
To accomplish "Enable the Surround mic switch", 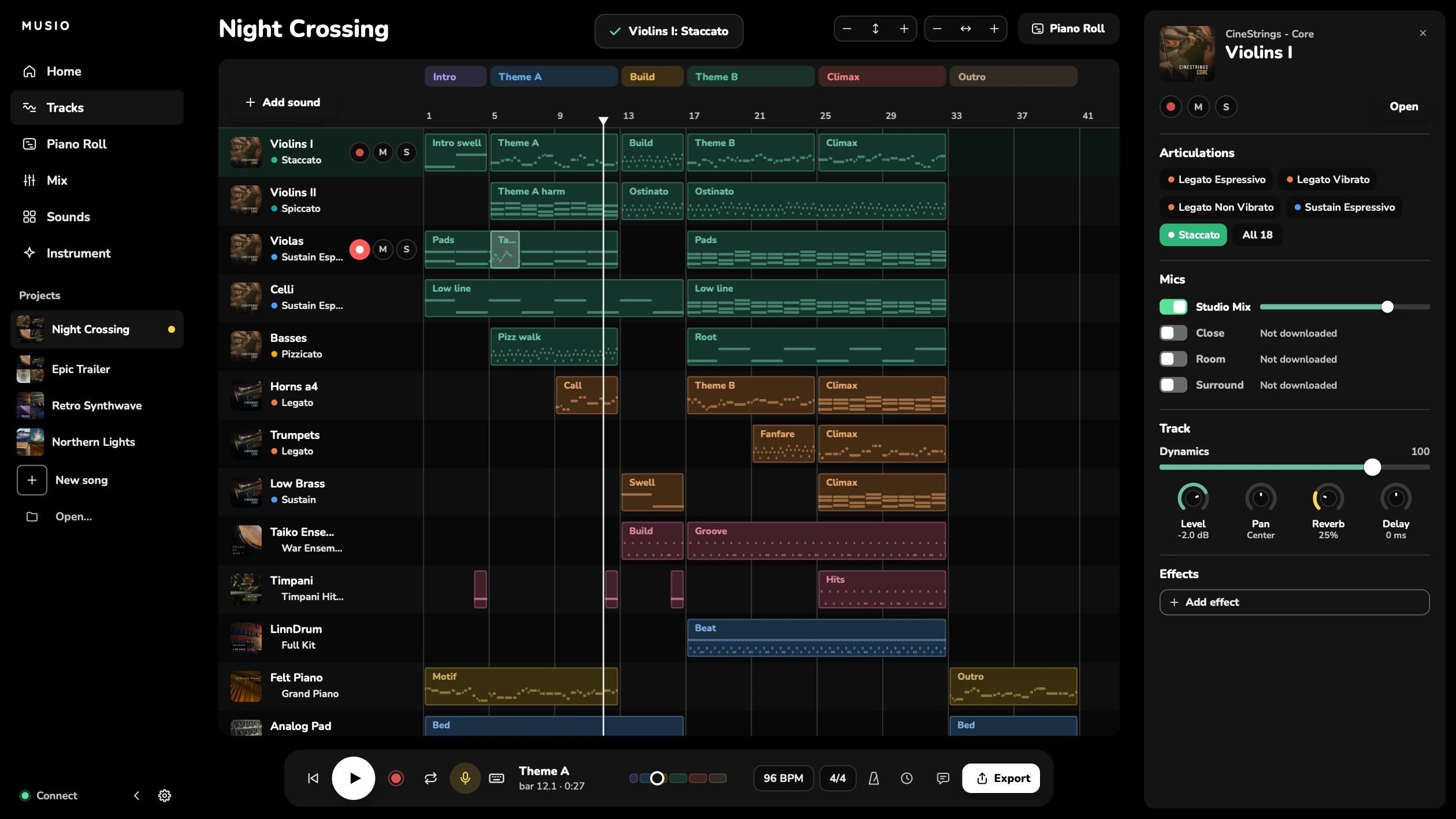I will (1173, 385).
